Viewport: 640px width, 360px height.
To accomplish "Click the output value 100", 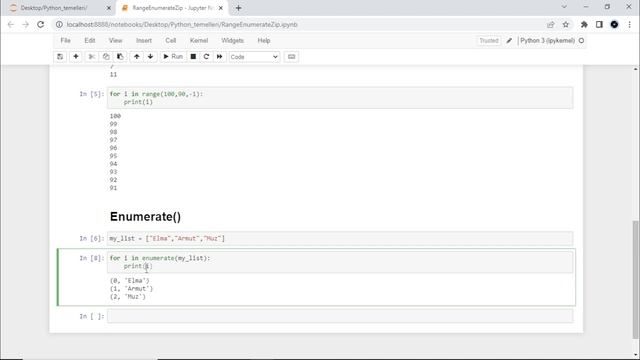I will pyautogui.click(x=115, y=116).
